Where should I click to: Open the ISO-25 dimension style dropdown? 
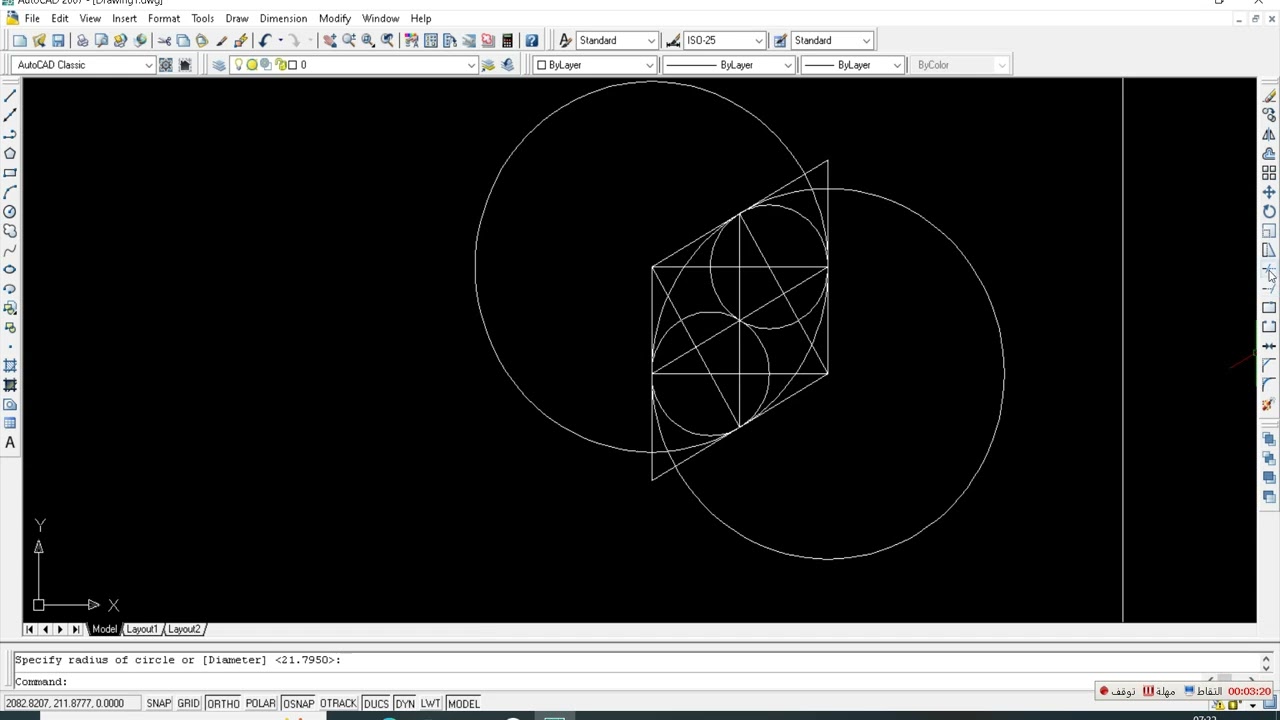point(759,41)
